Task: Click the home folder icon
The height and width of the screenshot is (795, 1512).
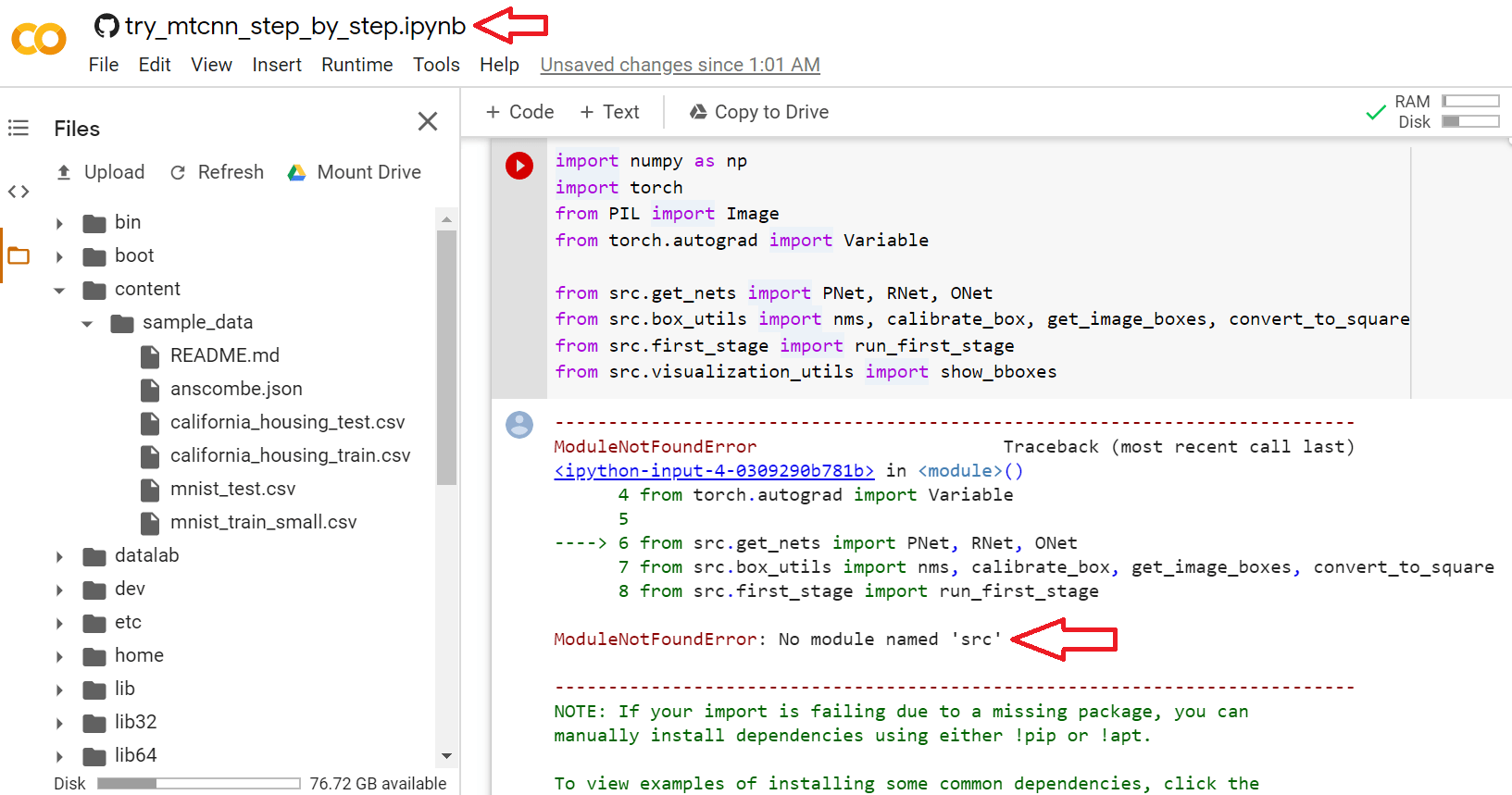Action: click(94, 656)
